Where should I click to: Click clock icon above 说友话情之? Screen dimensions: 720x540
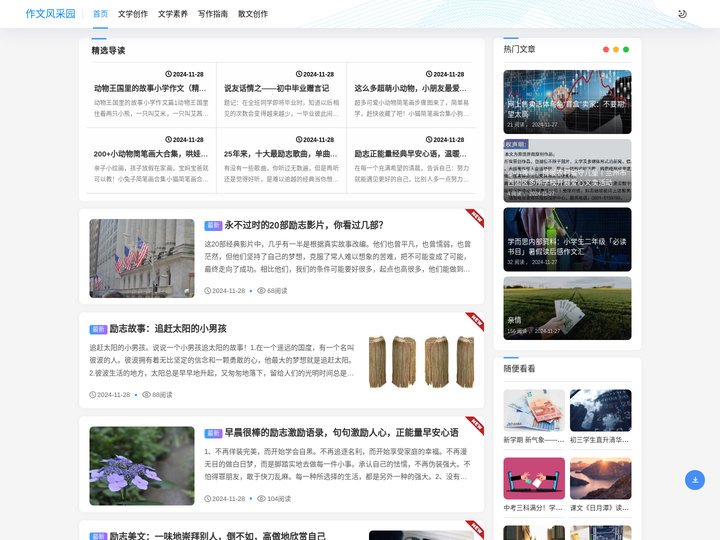pos(299,74)
